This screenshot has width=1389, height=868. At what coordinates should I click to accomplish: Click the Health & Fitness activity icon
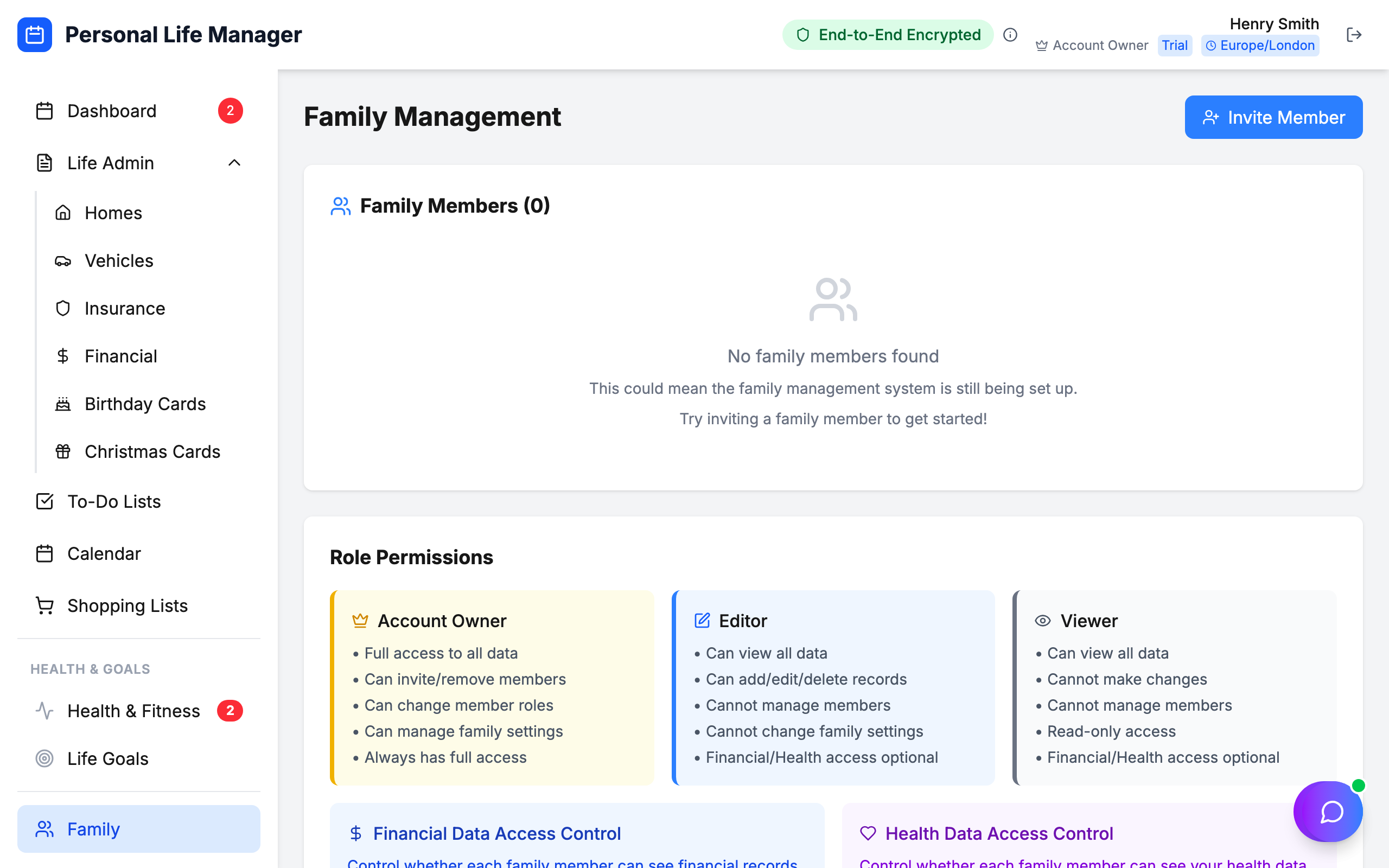tap(45, 711)
